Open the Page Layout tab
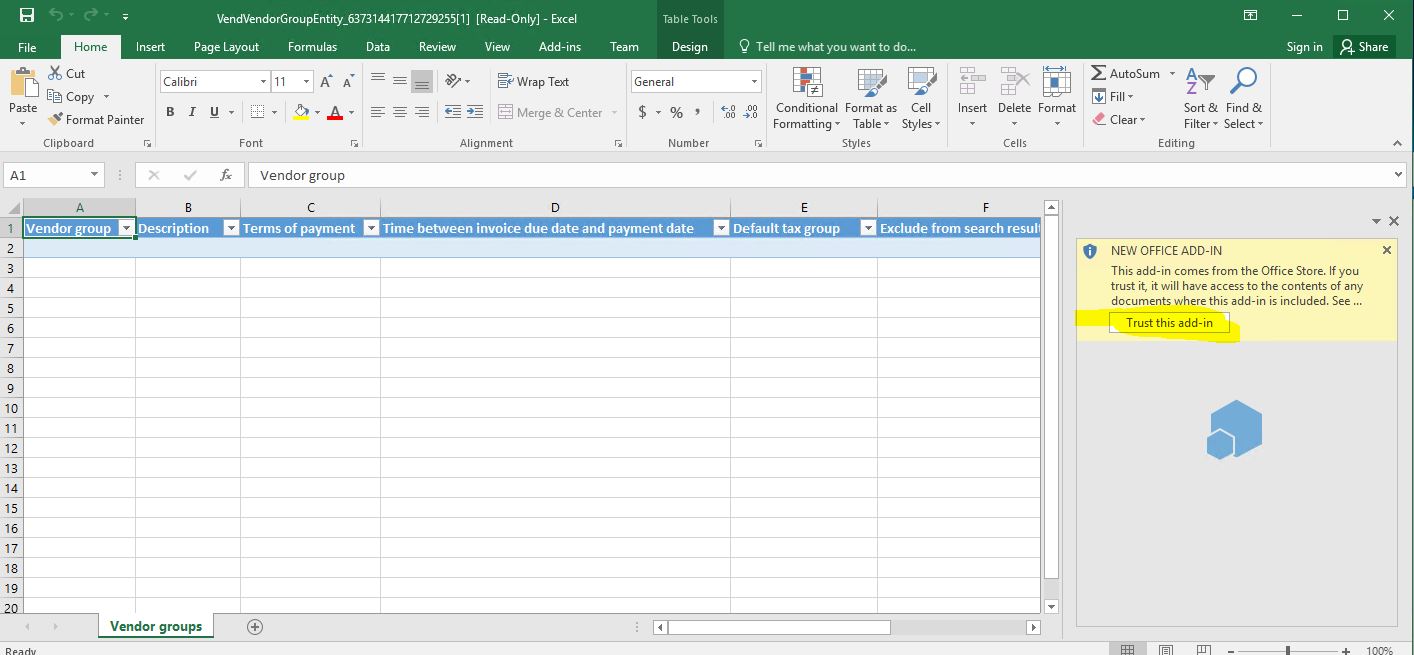 tap(226, 47)
